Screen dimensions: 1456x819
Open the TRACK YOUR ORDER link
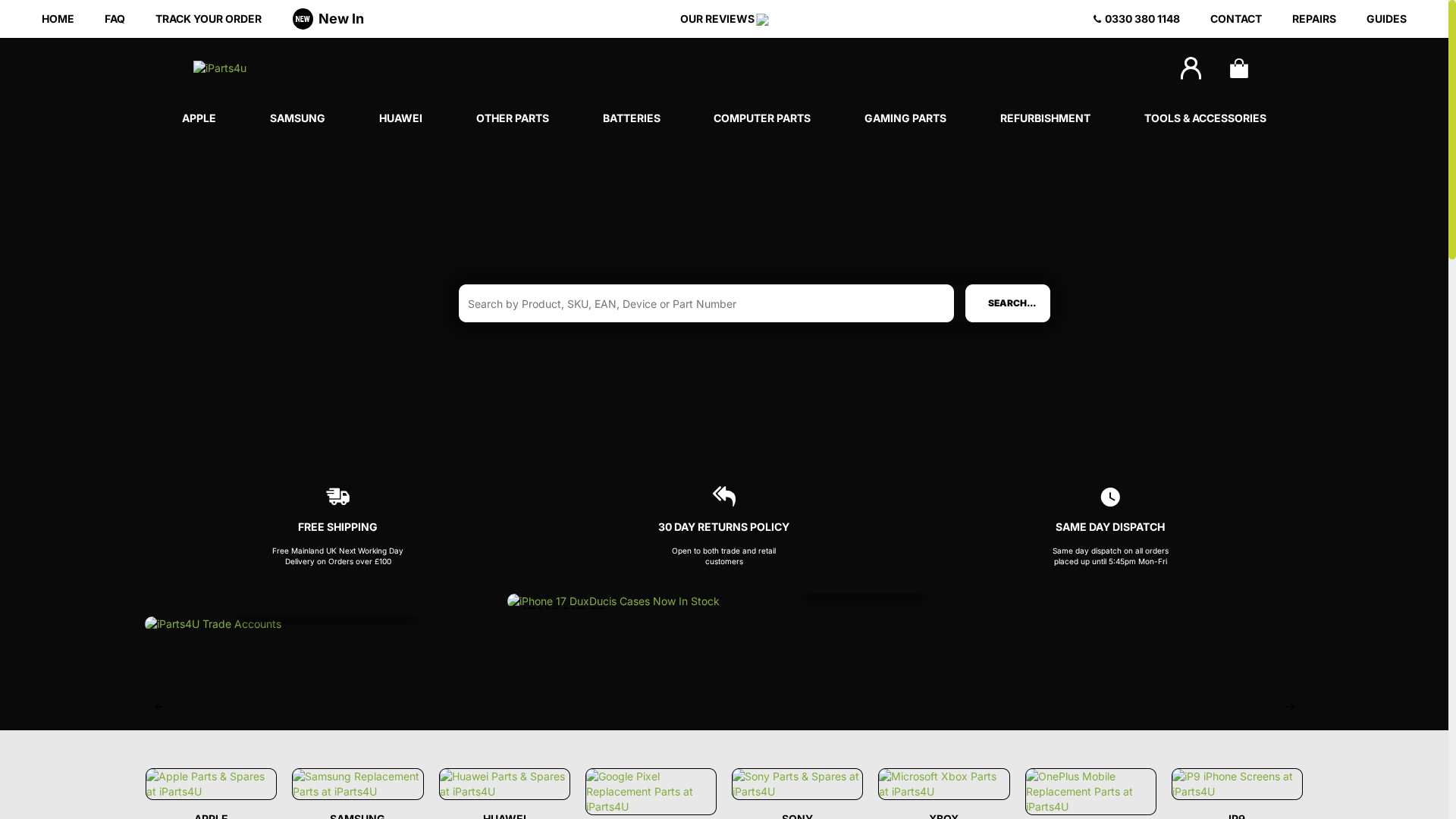coord(208,19)
